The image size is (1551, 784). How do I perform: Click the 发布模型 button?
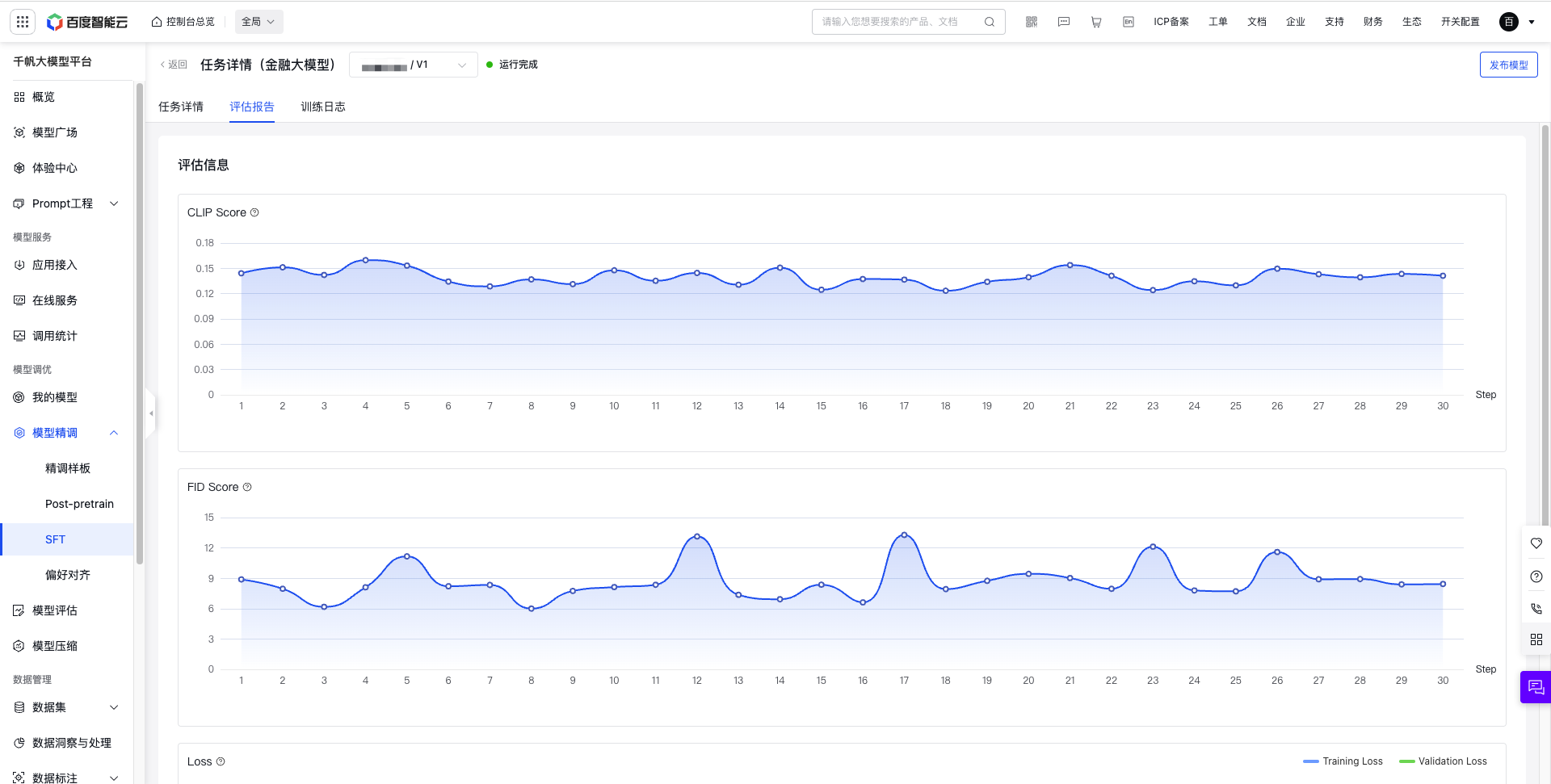tap(1508, 65)
